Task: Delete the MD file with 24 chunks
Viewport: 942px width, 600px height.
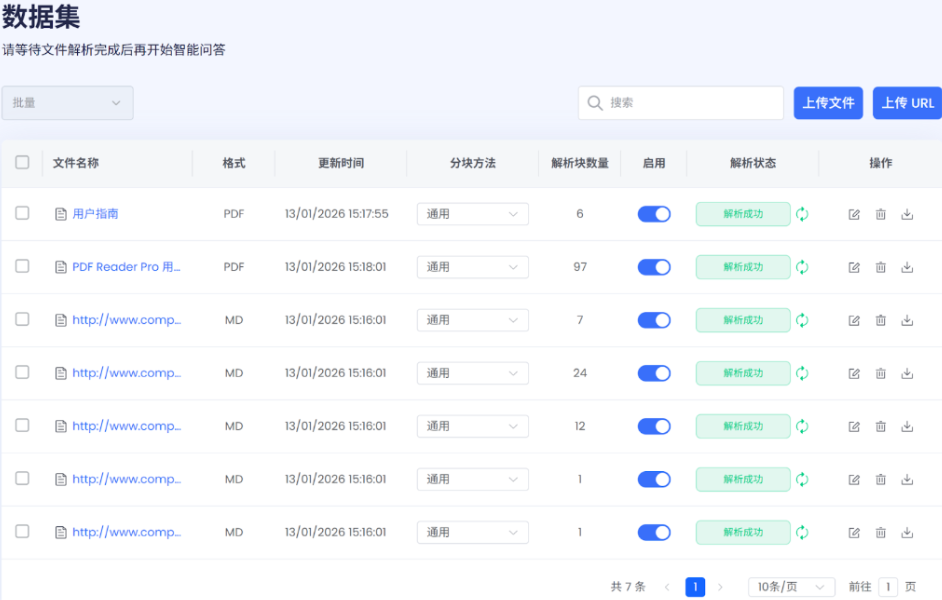Action: pyautogui.click(x=881, y=374)
